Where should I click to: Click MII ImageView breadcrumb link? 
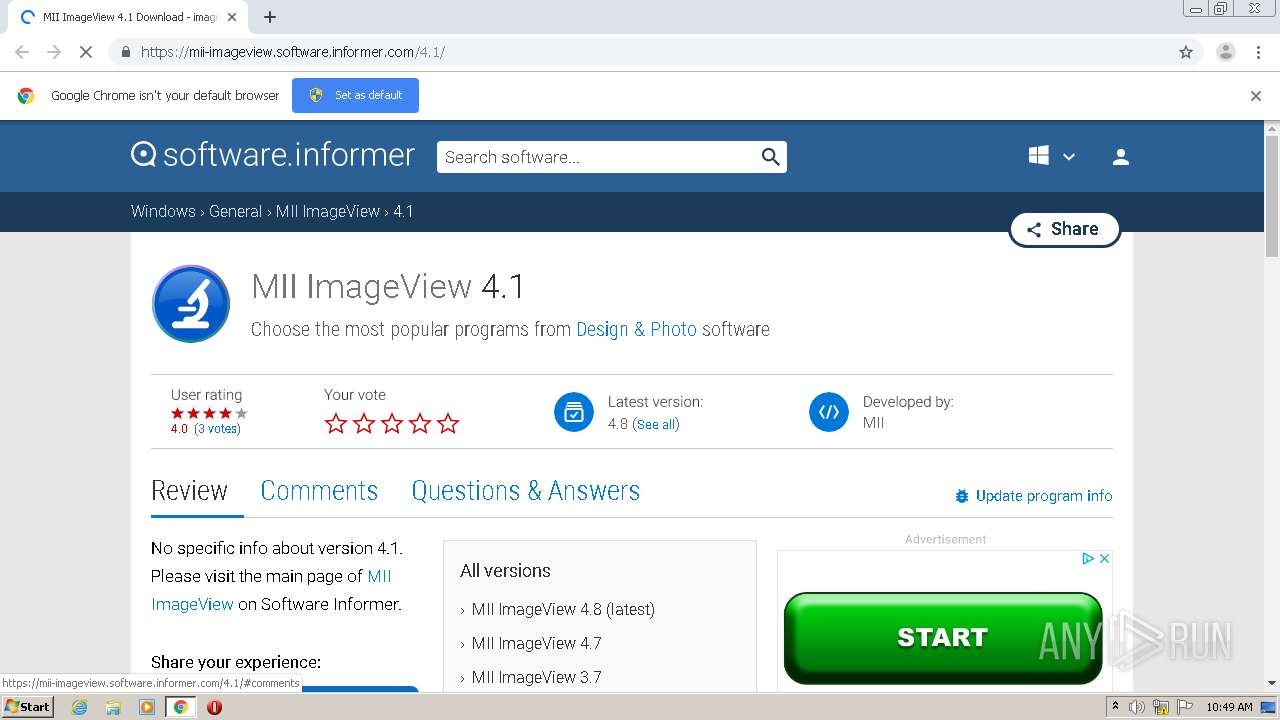tap(328, 211)
